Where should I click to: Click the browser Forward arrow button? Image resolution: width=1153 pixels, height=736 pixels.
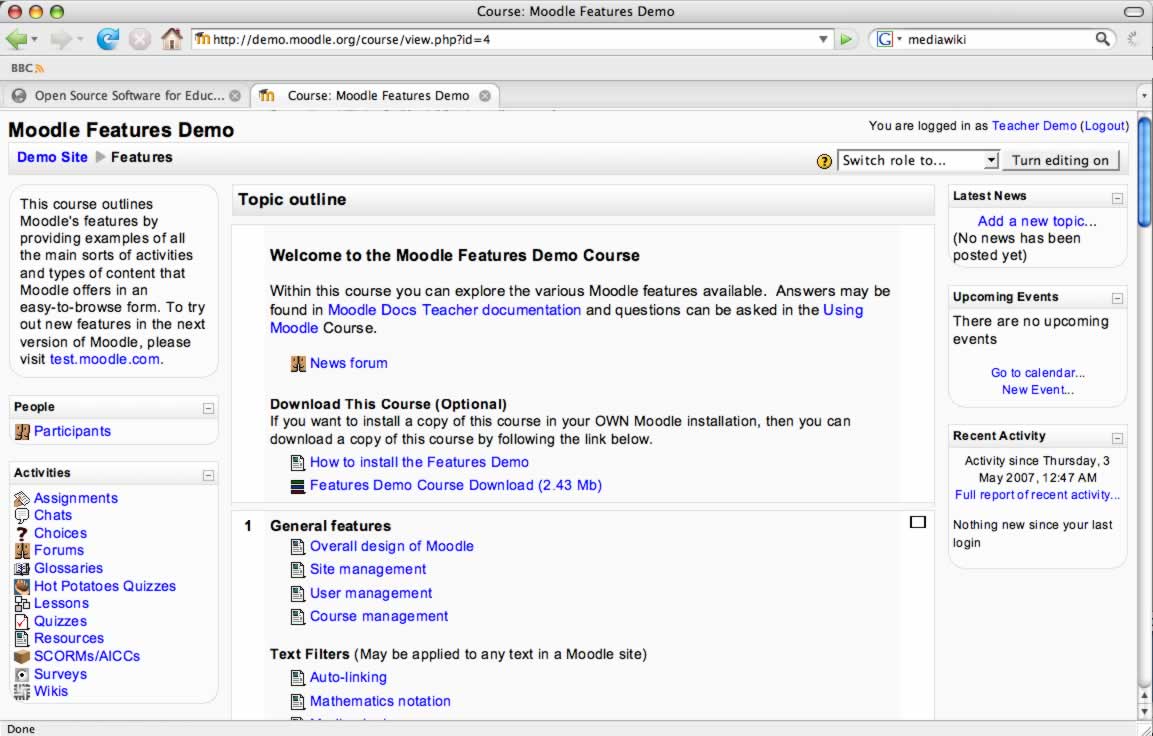tap(61, 39)
